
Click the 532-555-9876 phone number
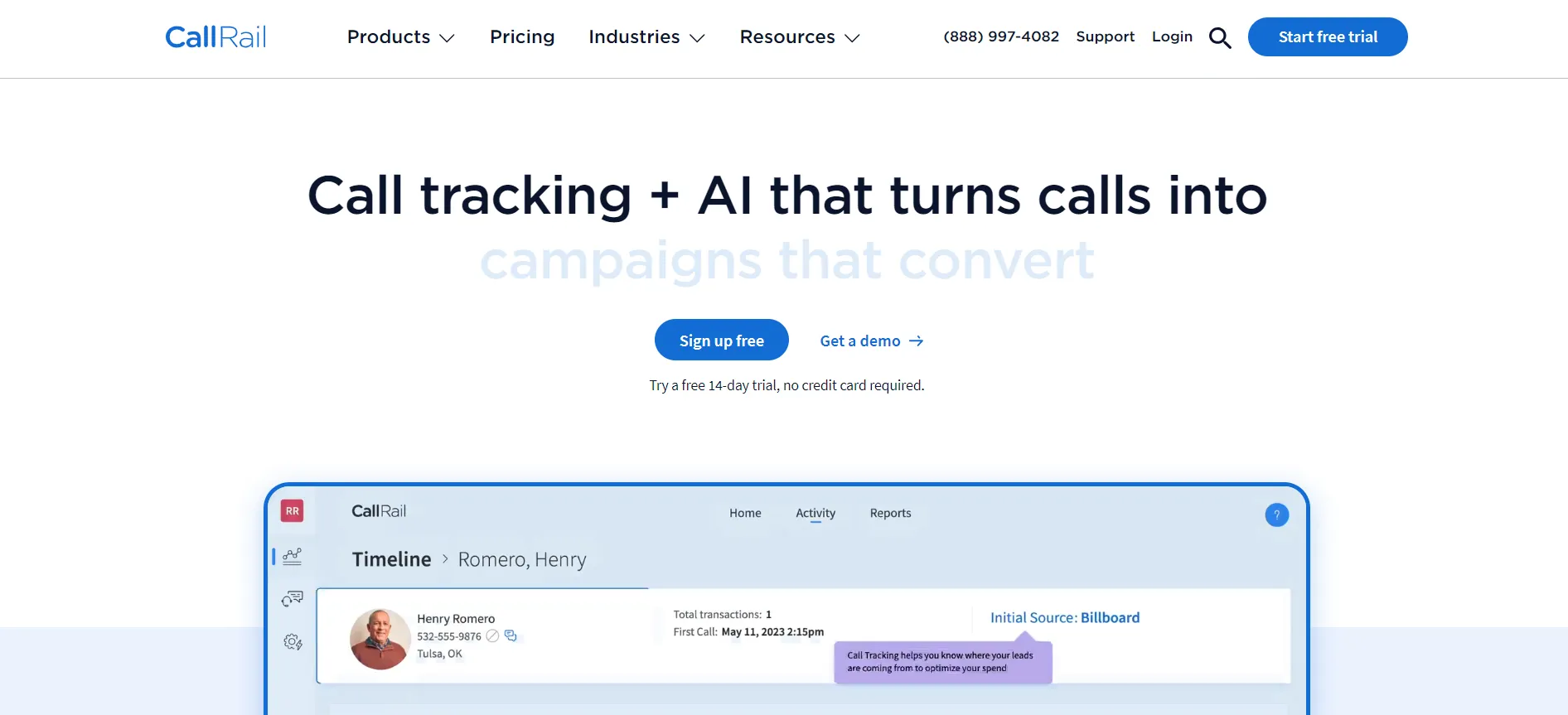coord(449,636)
